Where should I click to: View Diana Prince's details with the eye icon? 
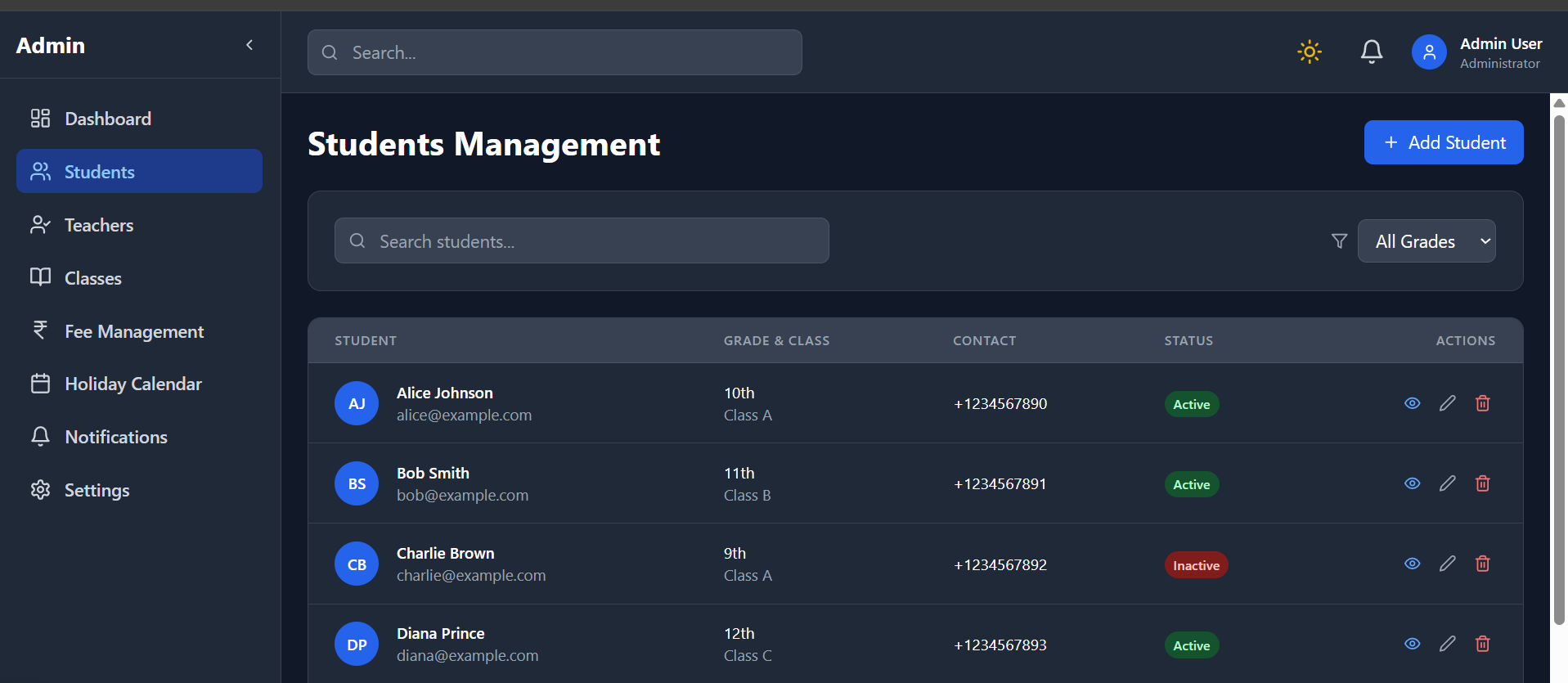click(1413, 644)
